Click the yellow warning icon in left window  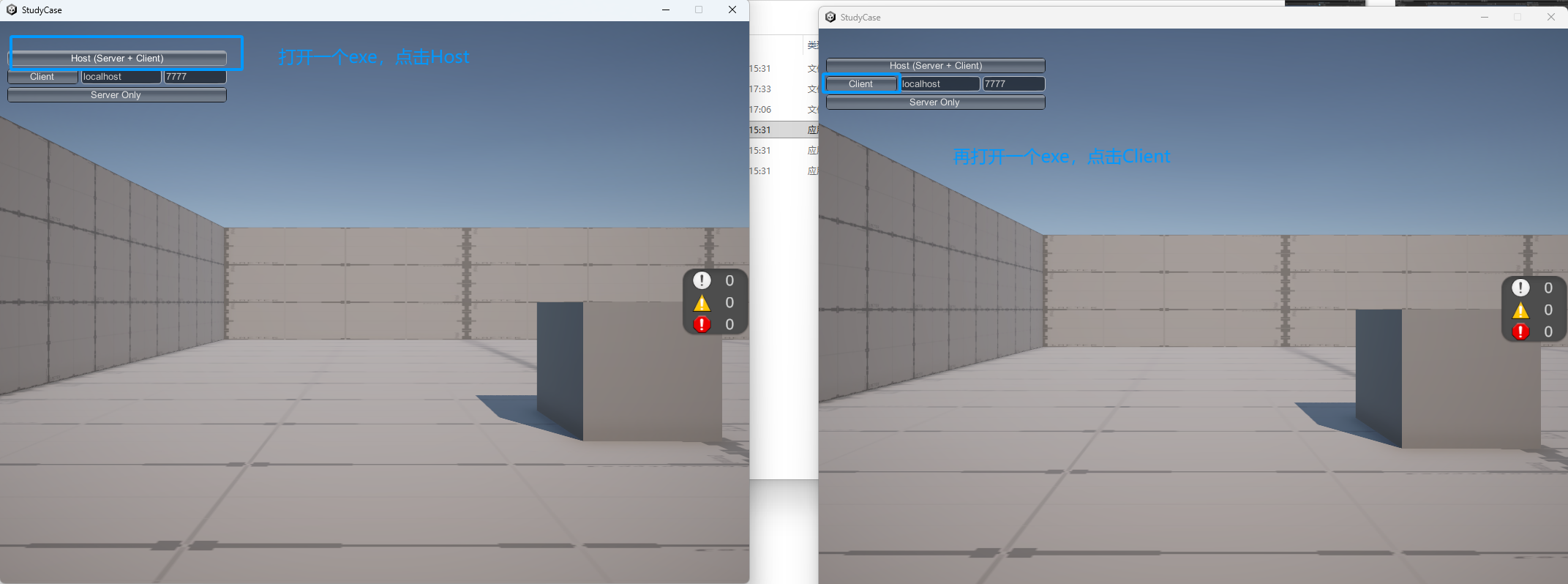[x=702, y=303]
